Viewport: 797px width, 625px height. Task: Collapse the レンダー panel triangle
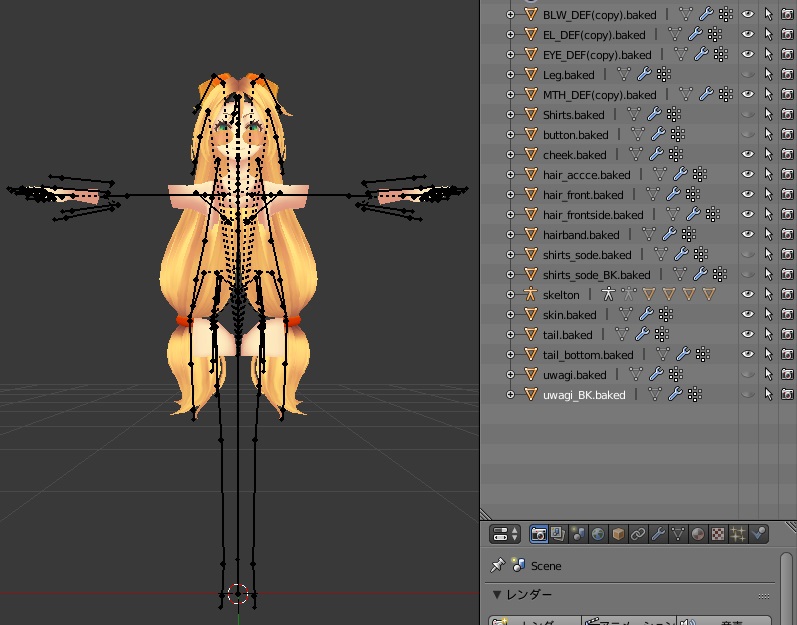[497, 595]
